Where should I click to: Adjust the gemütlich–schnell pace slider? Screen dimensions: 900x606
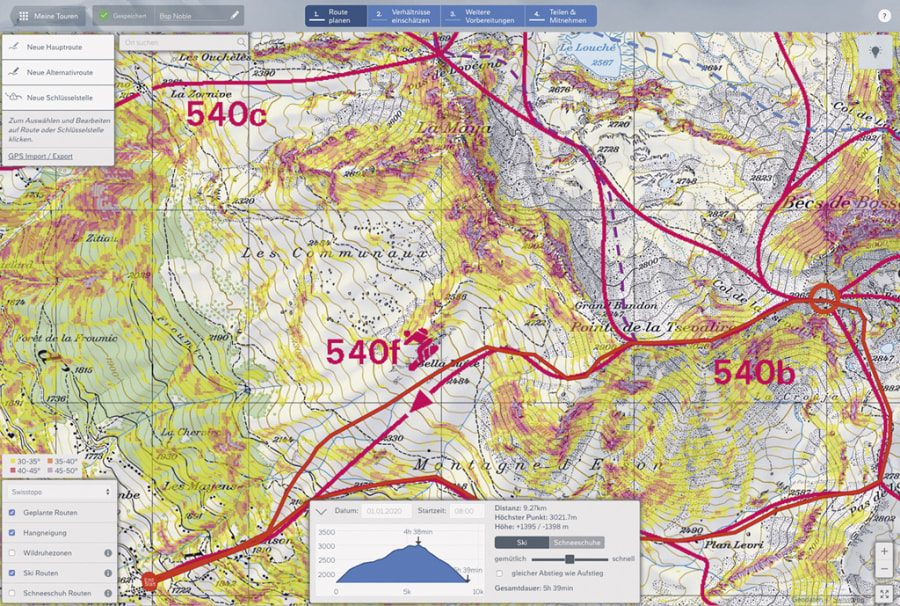[570, 559]
